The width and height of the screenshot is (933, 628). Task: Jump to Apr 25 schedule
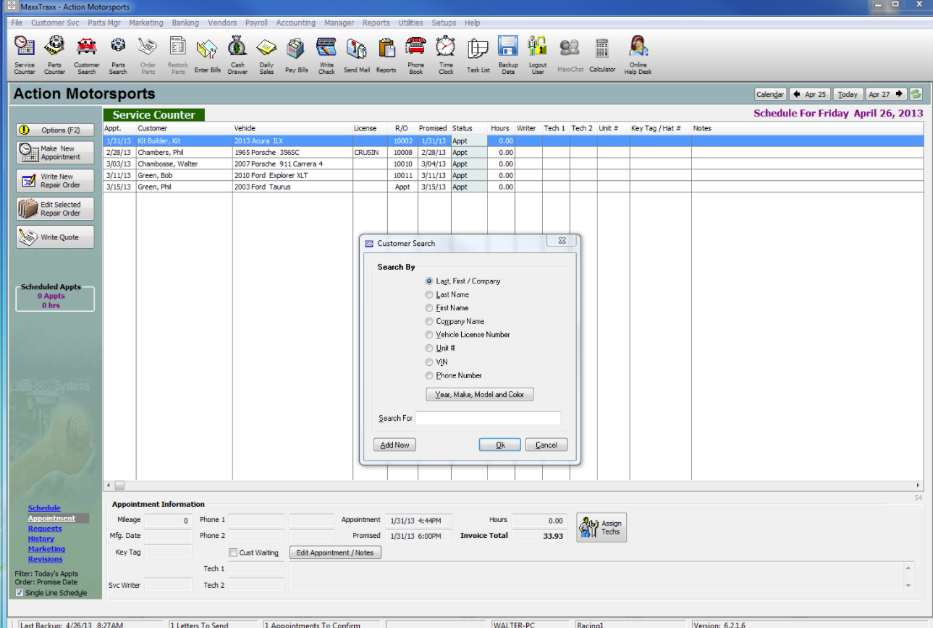click(810, 93)
